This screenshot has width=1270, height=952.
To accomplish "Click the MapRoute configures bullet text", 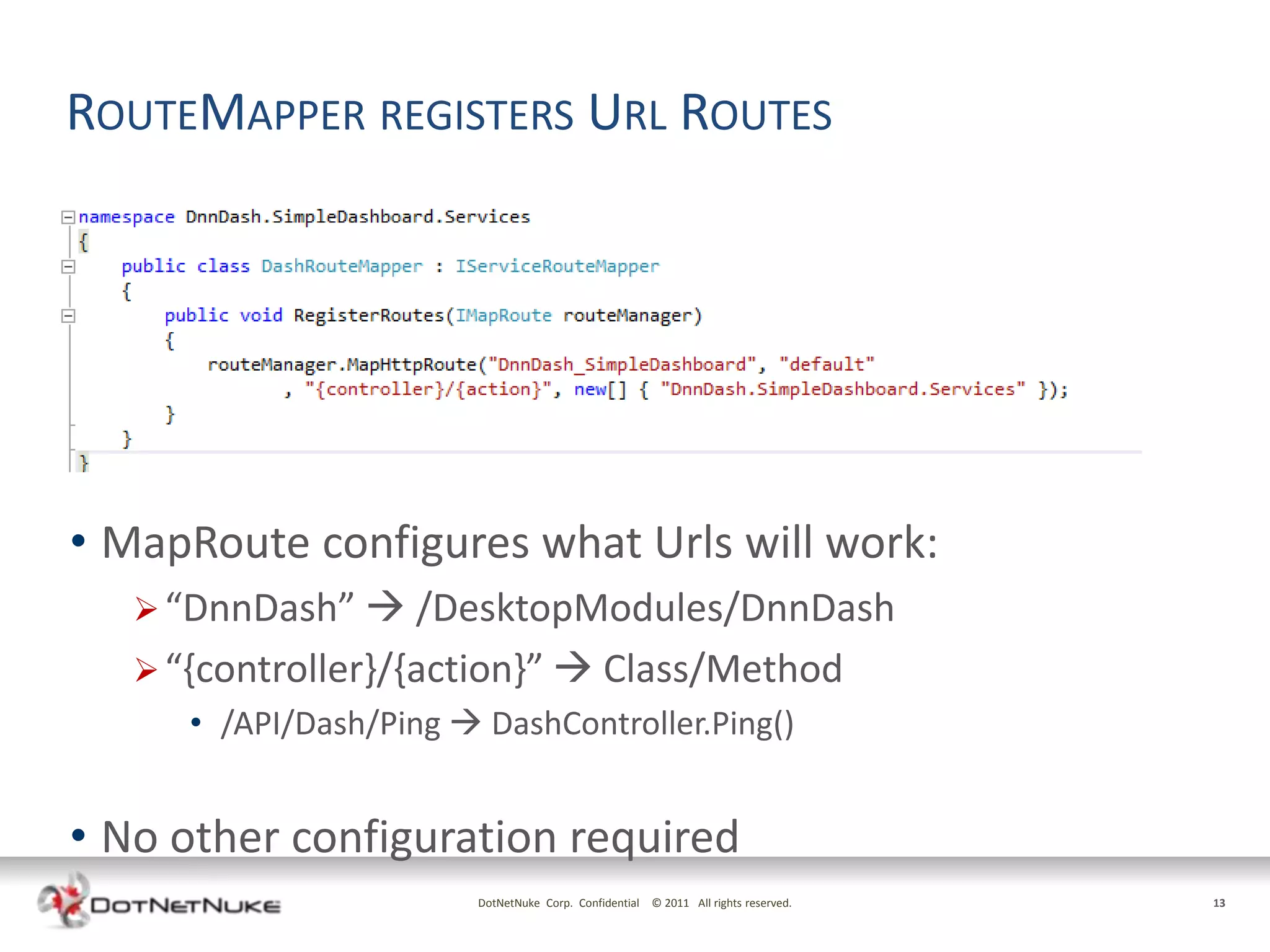I will point(518,543).
